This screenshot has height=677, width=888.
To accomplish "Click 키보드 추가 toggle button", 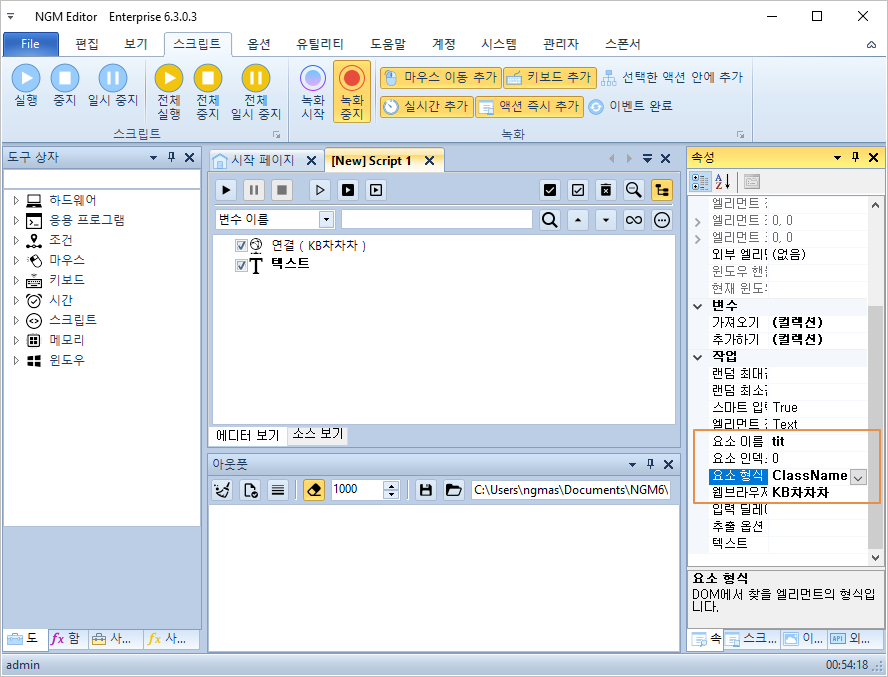I will (549, 78).
